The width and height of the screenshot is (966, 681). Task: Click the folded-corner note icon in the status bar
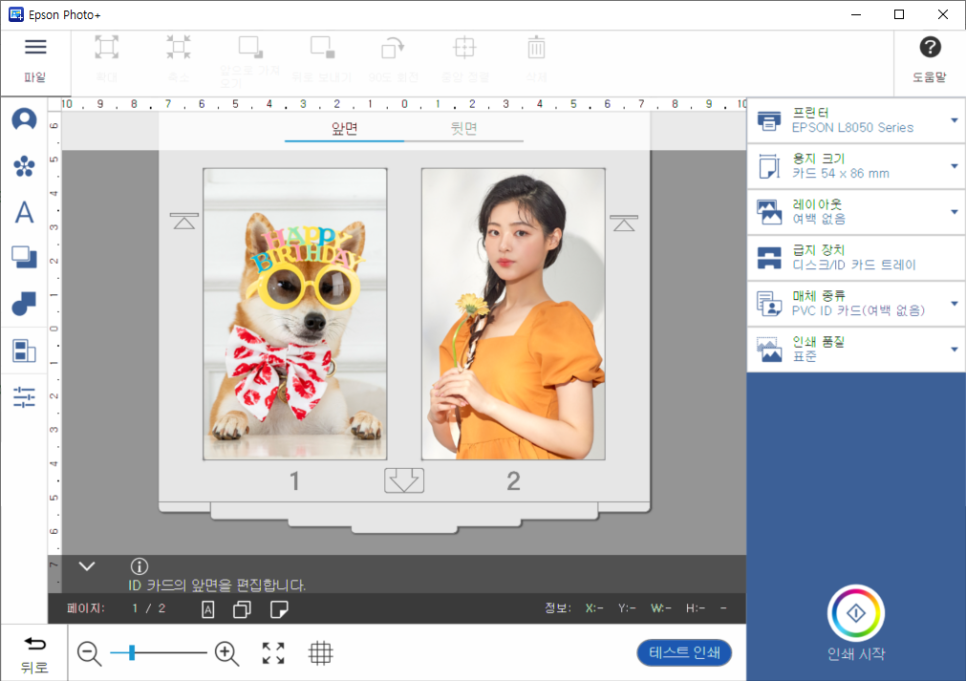pyautogui.click(x=279, y=609)
